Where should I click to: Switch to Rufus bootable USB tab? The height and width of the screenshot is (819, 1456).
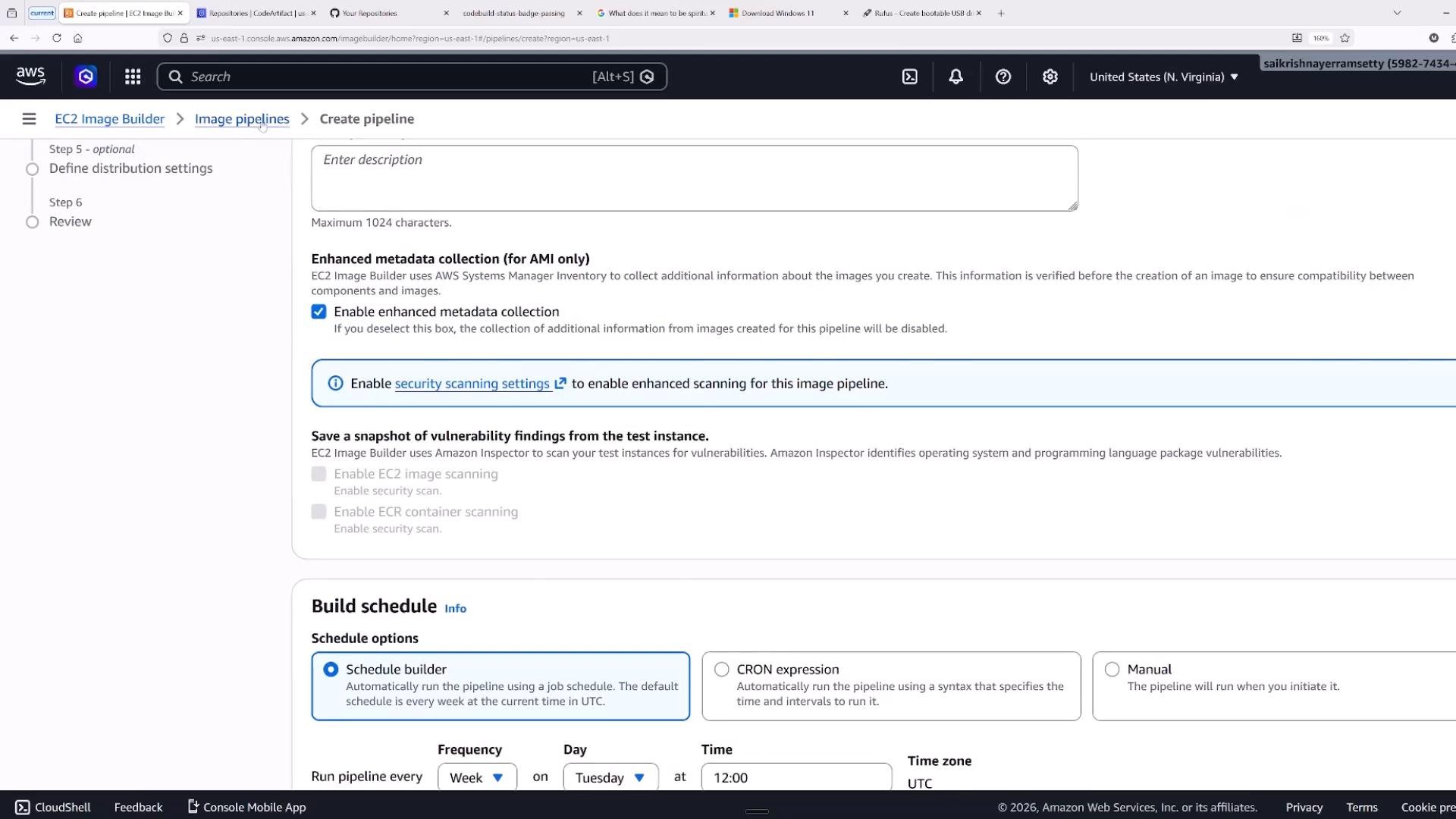click(x=921, y=13)
